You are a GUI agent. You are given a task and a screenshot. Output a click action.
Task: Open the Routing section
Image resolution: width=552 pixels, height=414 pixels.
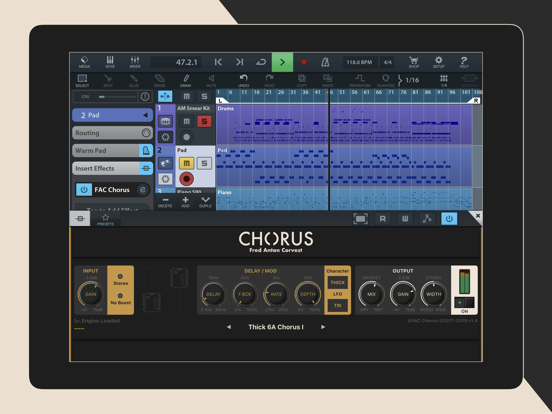click(112, 133)
